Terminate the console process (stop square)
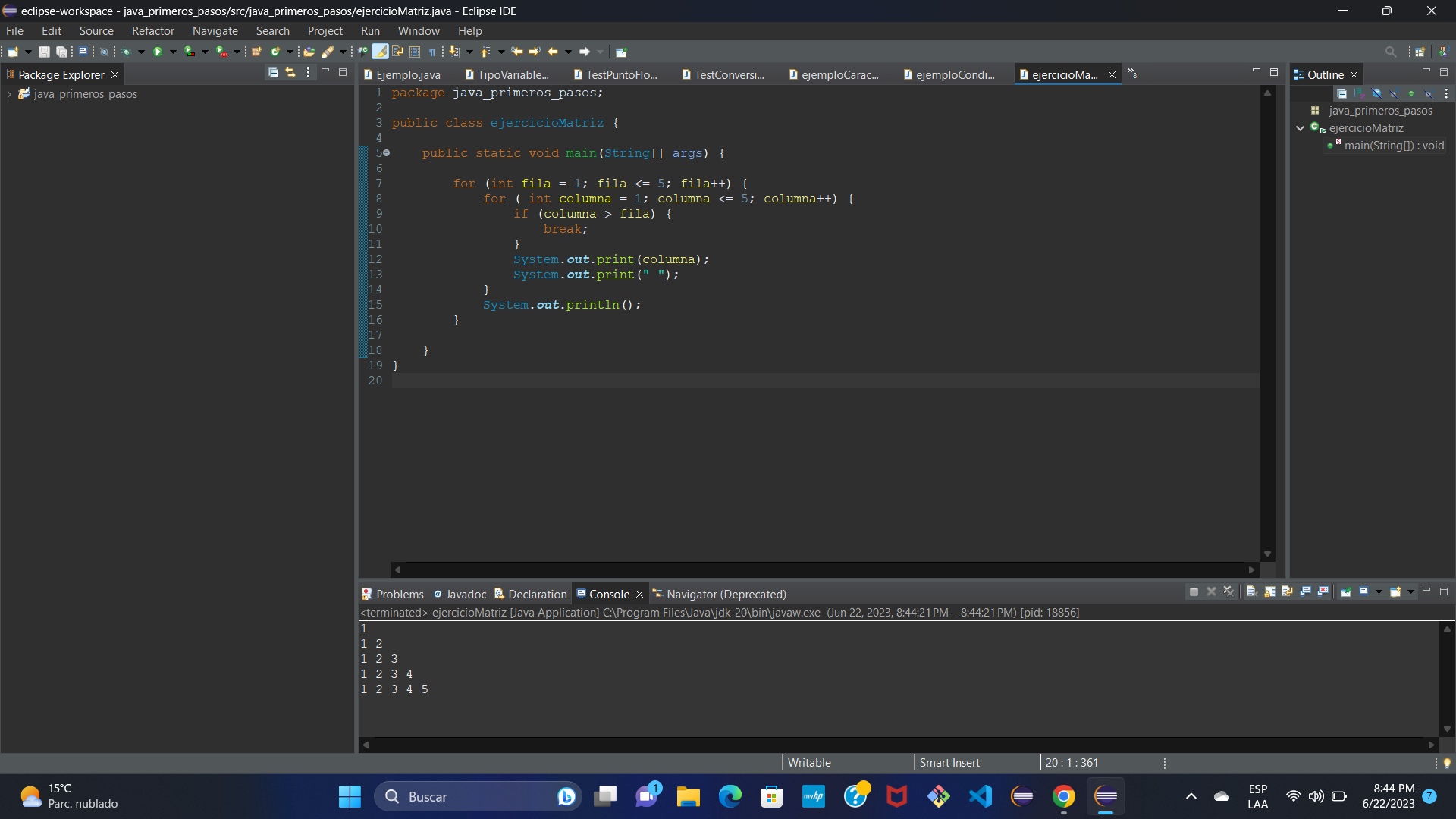This screenshot has height=819, width=1456. tap(1194, 591)
